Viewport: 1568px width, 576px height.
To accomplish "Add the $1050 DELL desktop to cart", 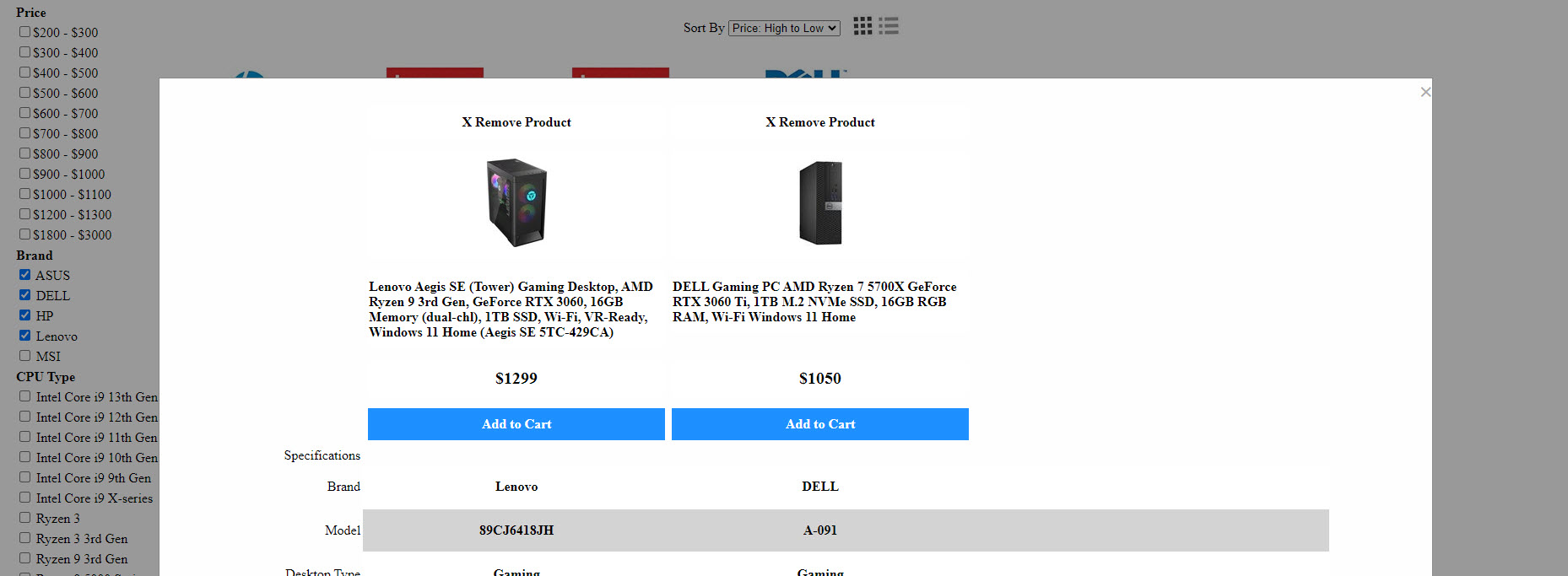I will pyautogui.click(x=819, y=424).
